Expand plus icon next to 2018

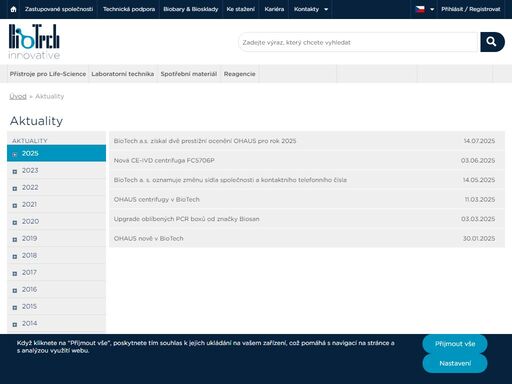coord(15,257)
